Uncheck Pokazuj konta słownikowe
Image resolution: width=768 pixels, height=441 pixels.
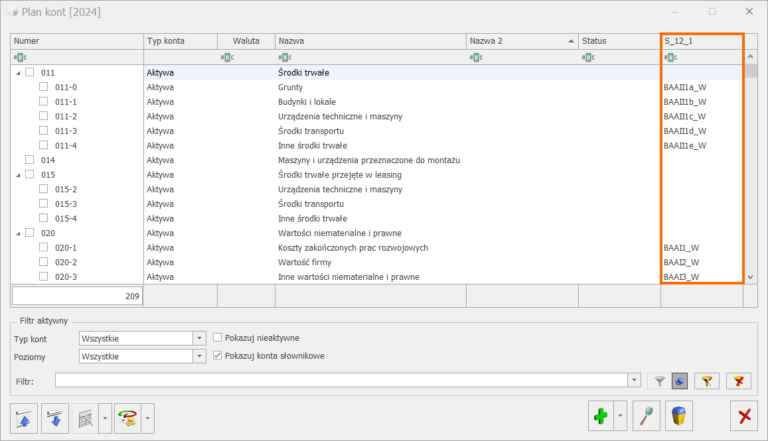[x=219, y=355]
